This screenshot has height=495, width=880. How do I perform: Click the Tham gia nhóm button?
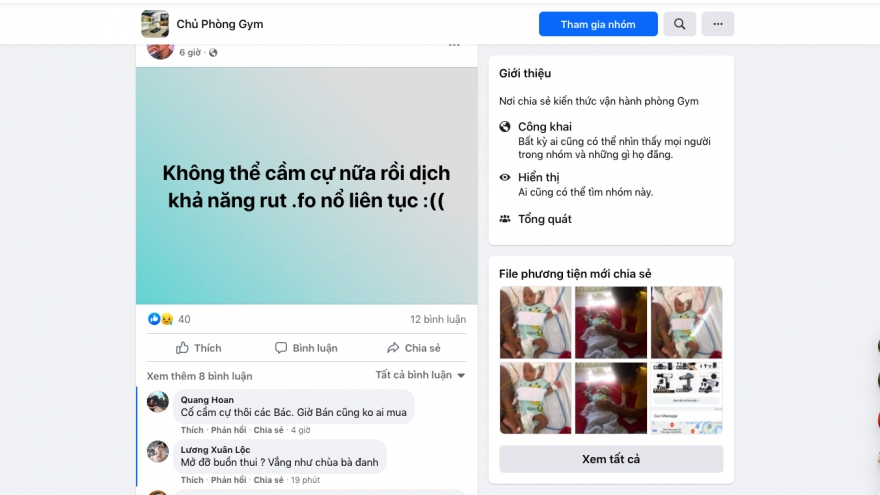click(x=598, y=24)
